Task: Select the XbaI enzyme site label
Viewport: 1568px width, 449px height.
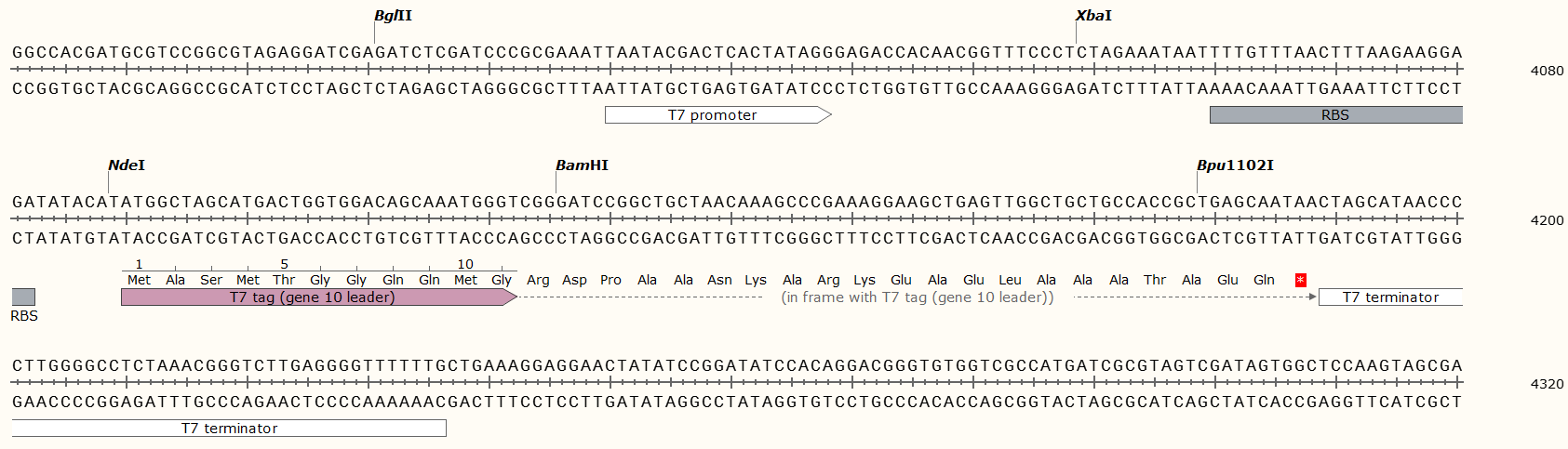Action: click(1093, 16)
